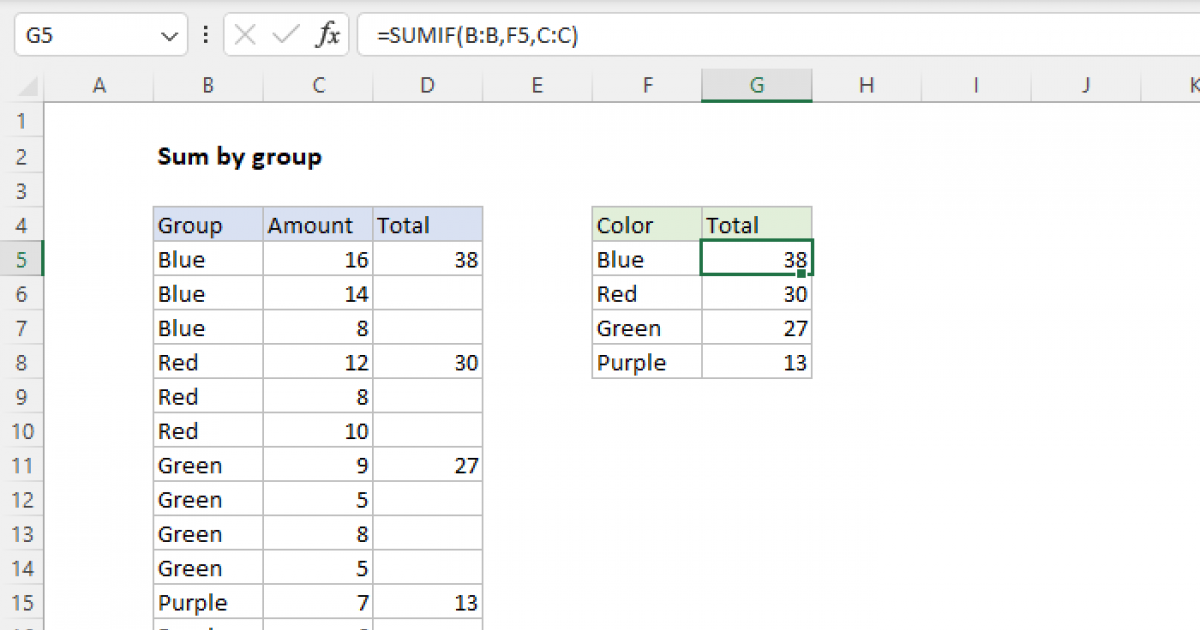Click the formula bar containing SUMIF formula
This screenshot has height=630, width=1200.
pos(500,33)
